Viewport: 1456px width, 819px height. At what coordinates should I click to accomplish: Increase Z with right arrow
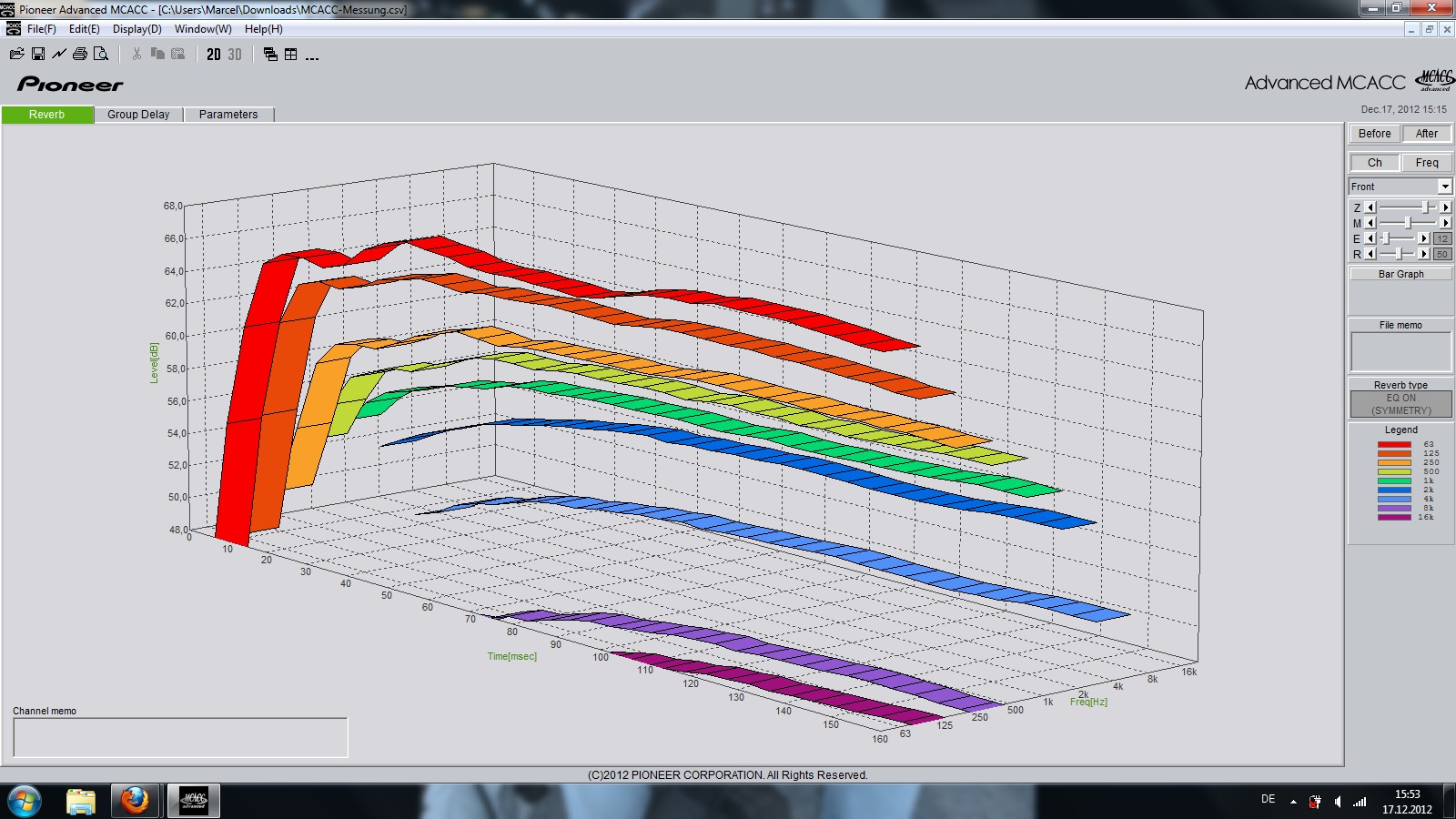(1446, 207)
